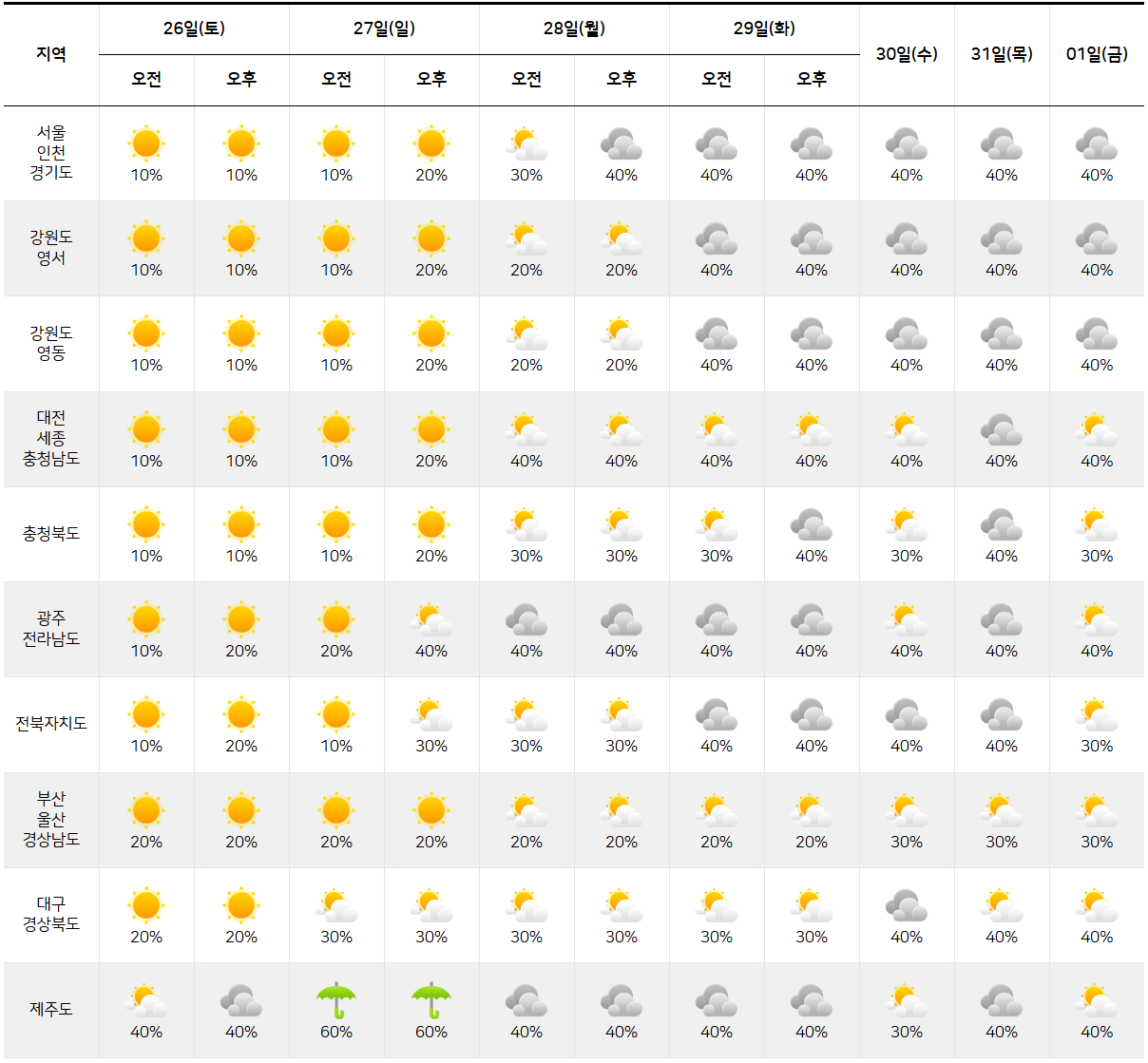The image size is (1148, 1063).
Task: Click the umbrella icon for 제주도 27일 오전
Action: (x=337, y=1000)
